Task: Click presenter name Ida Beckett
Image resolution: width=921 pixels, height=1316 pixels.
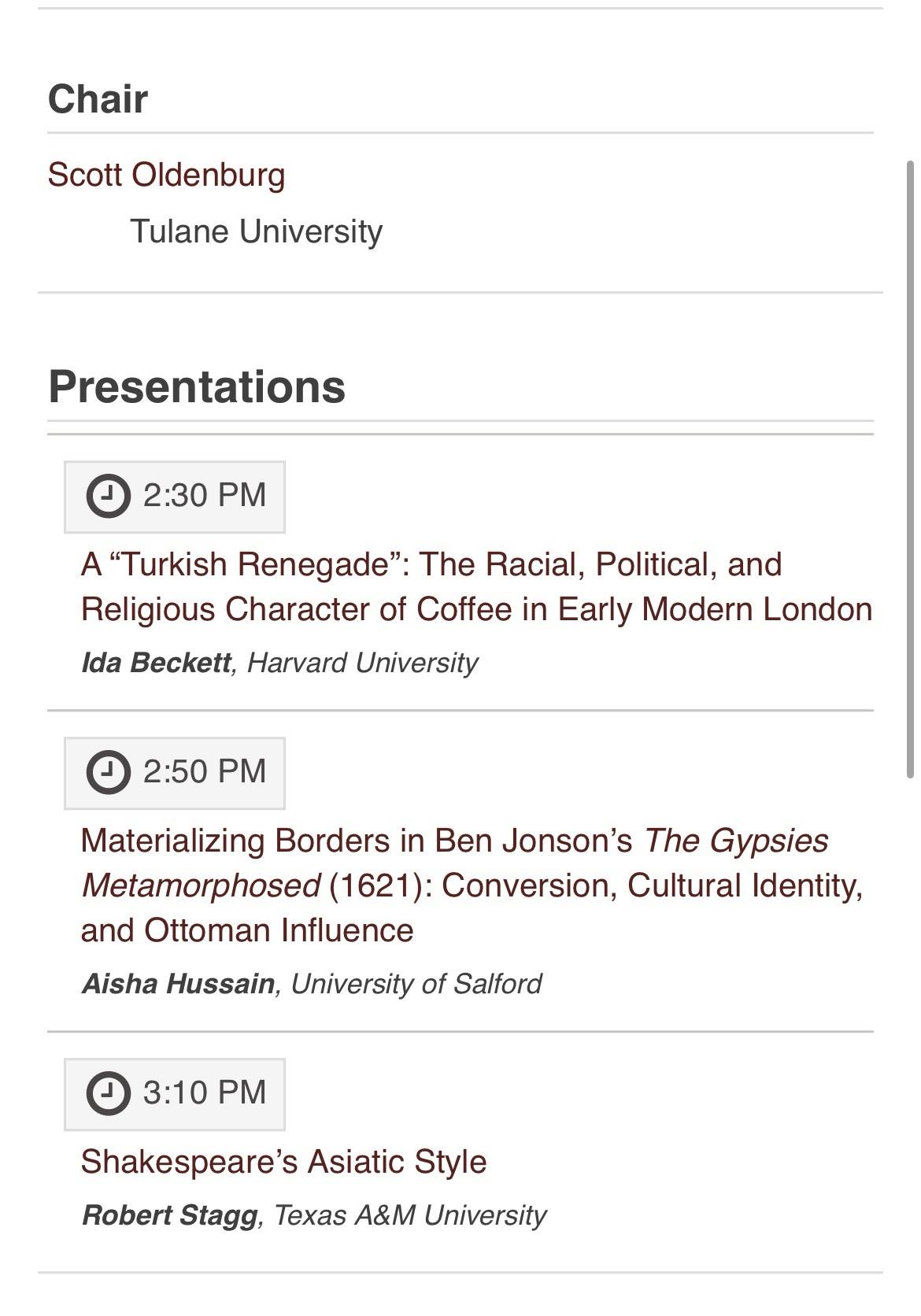Action: (x=156, y=663)
